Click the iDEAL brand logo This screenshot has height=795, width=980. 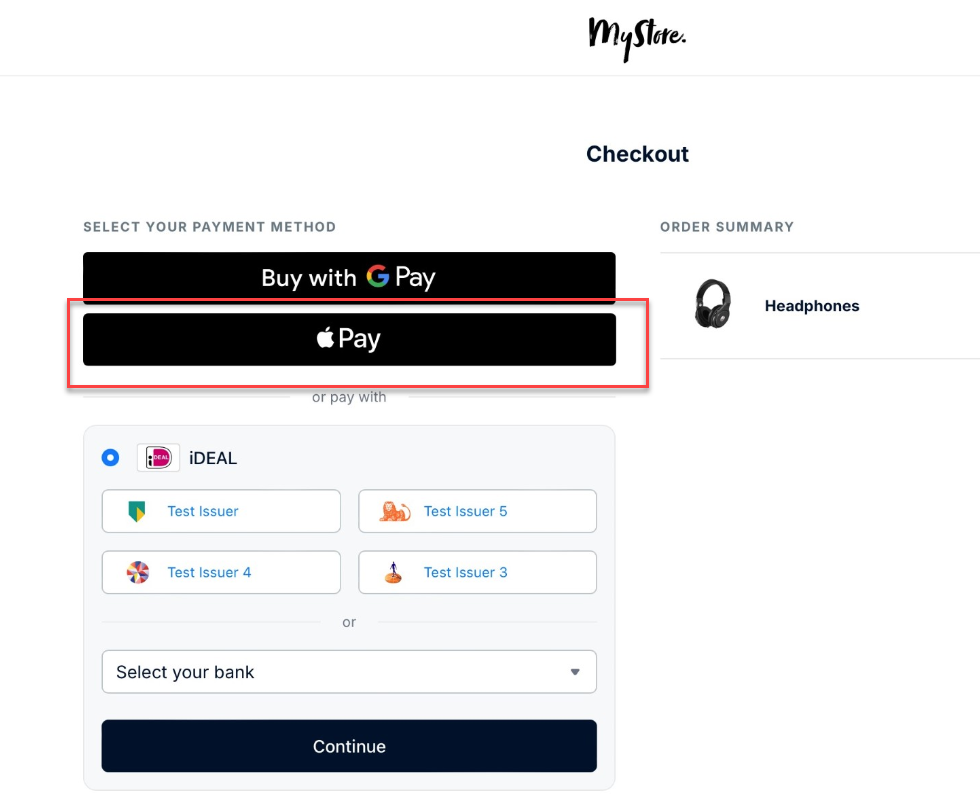pos(158,458)
